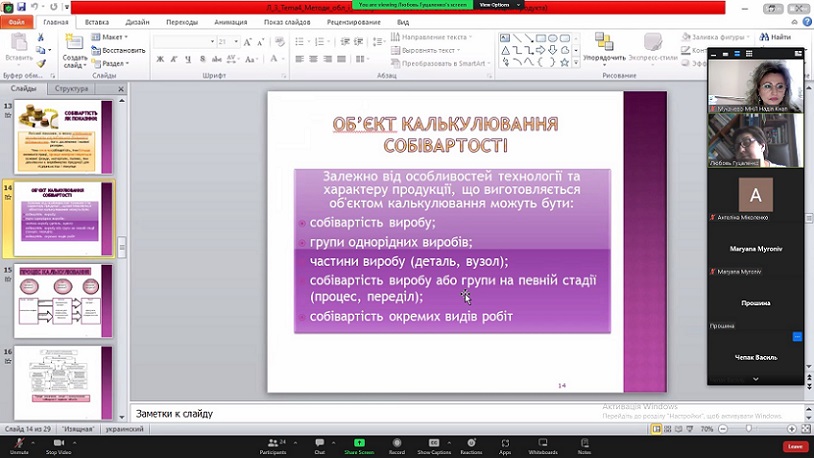Open Zoom Chat
The image size is (814, 458).
point(320,446)
